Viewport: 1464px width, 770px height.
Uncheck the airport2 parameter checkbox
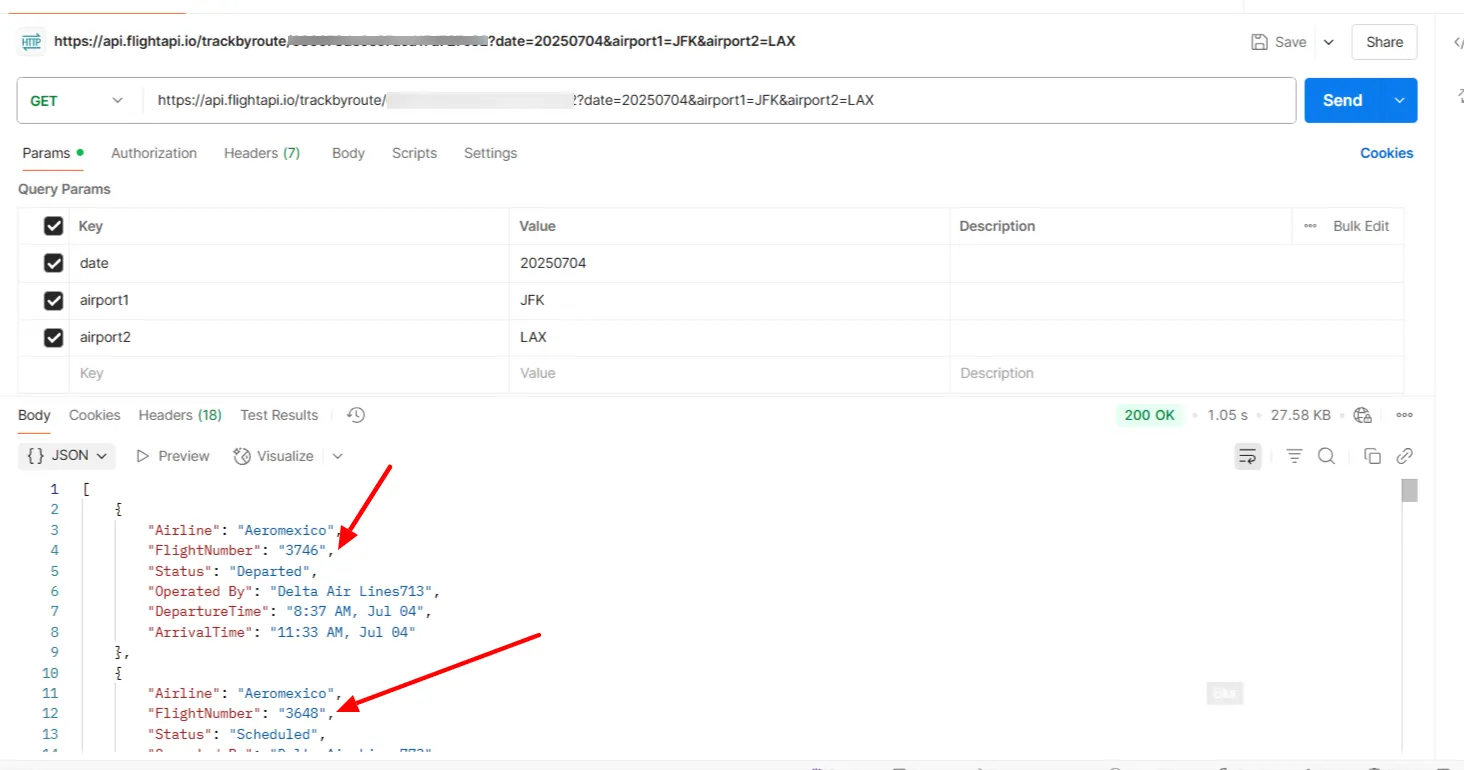point(54,337)
